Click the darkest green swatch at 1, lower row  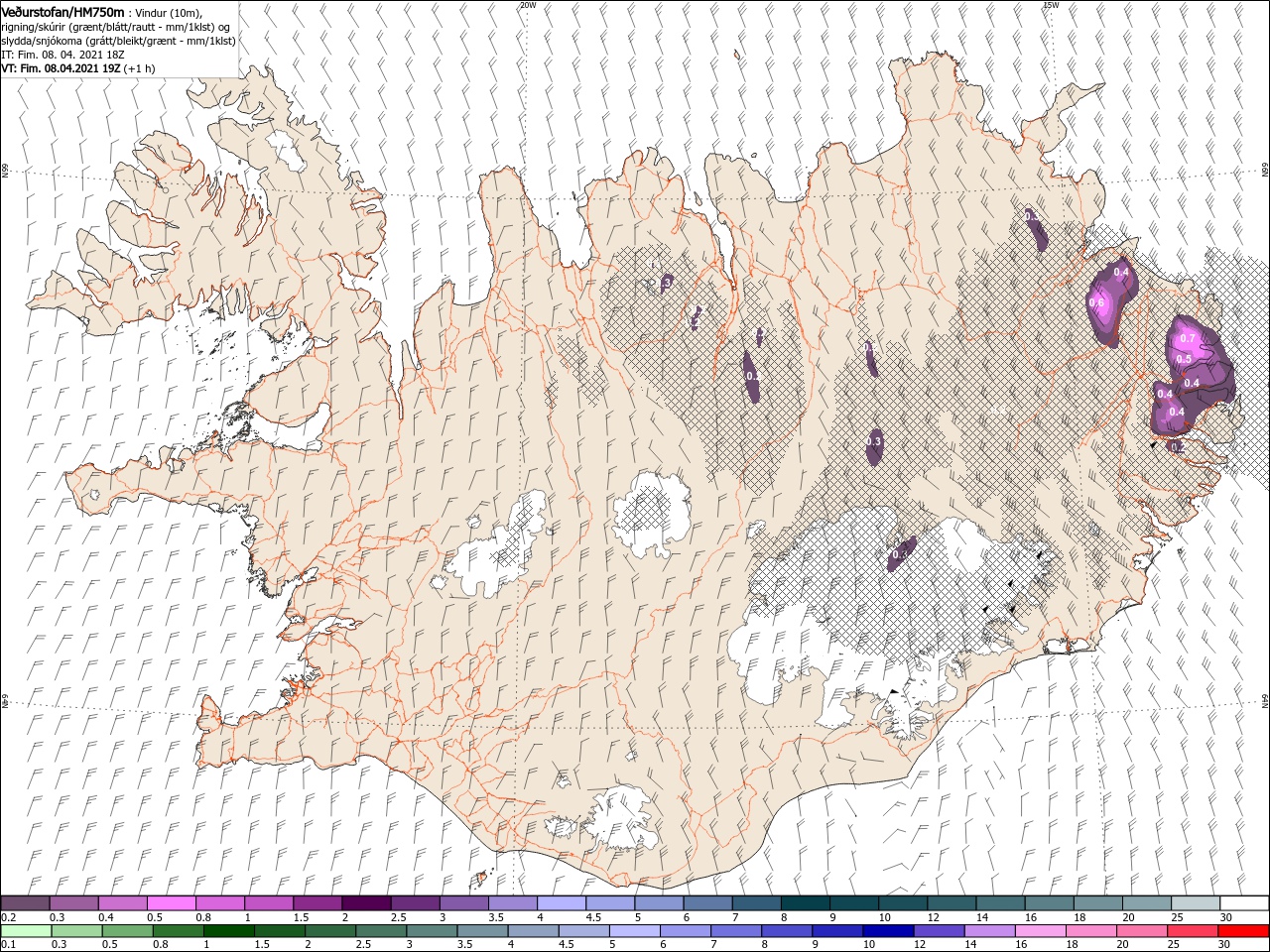click(x=228, y=931)
